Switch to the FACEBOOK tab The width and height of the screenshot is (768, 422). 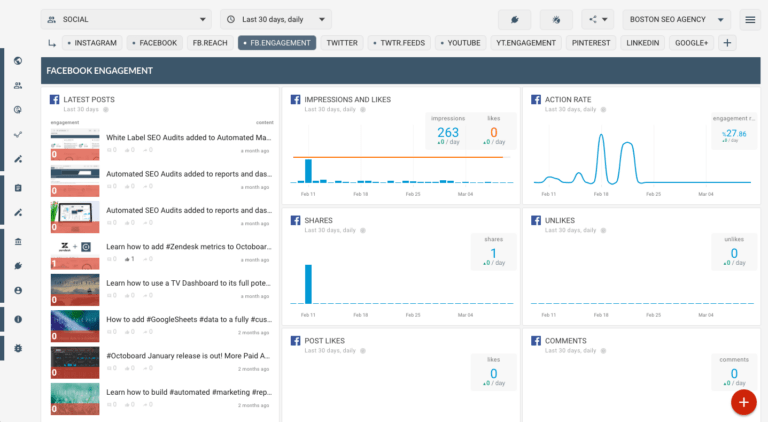click(155, 43)
